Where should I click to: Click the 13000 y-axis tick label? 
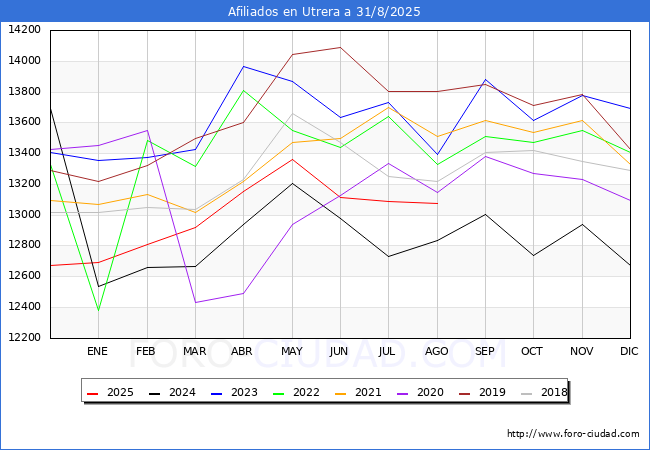(x=24, y=215)
